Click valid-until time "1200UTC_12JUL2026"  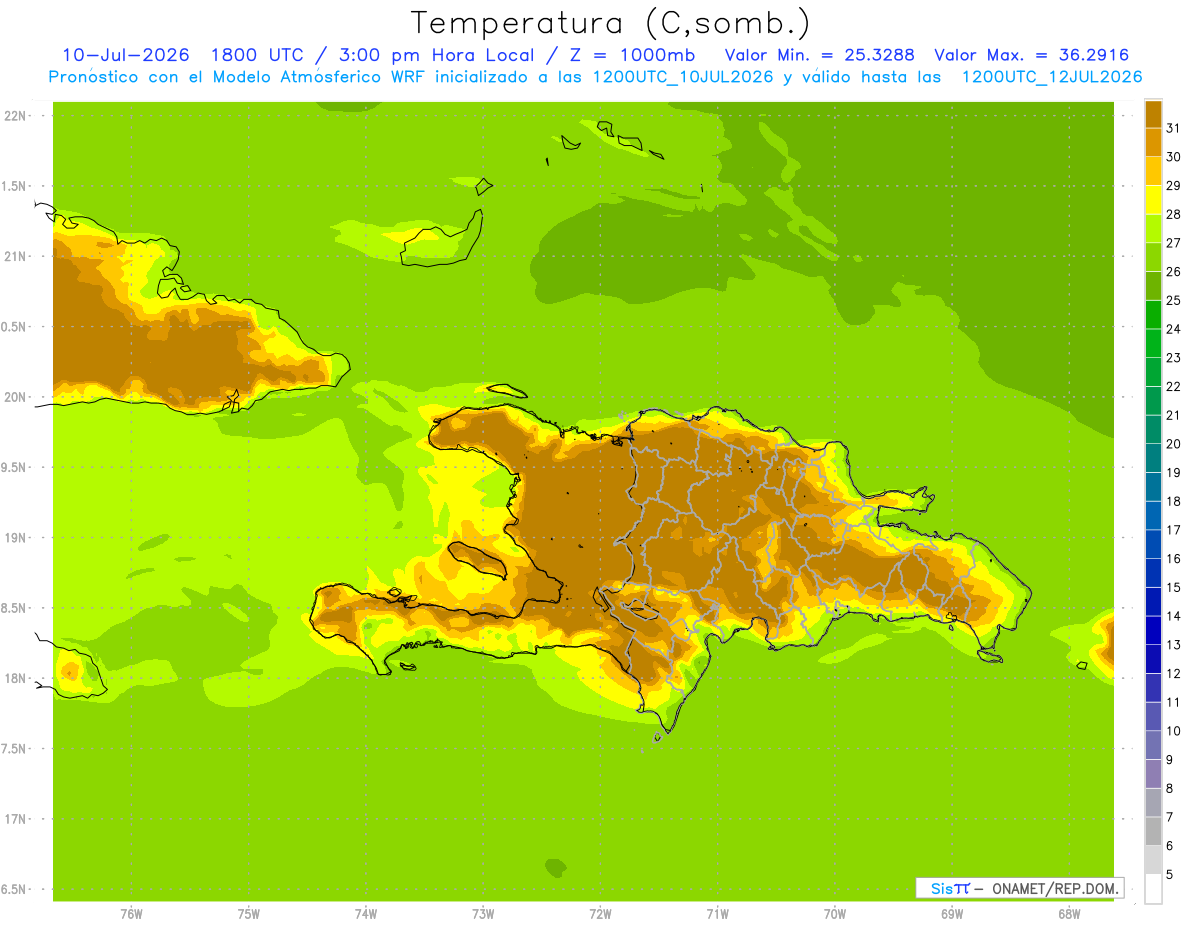click(x=1051, y=77)
